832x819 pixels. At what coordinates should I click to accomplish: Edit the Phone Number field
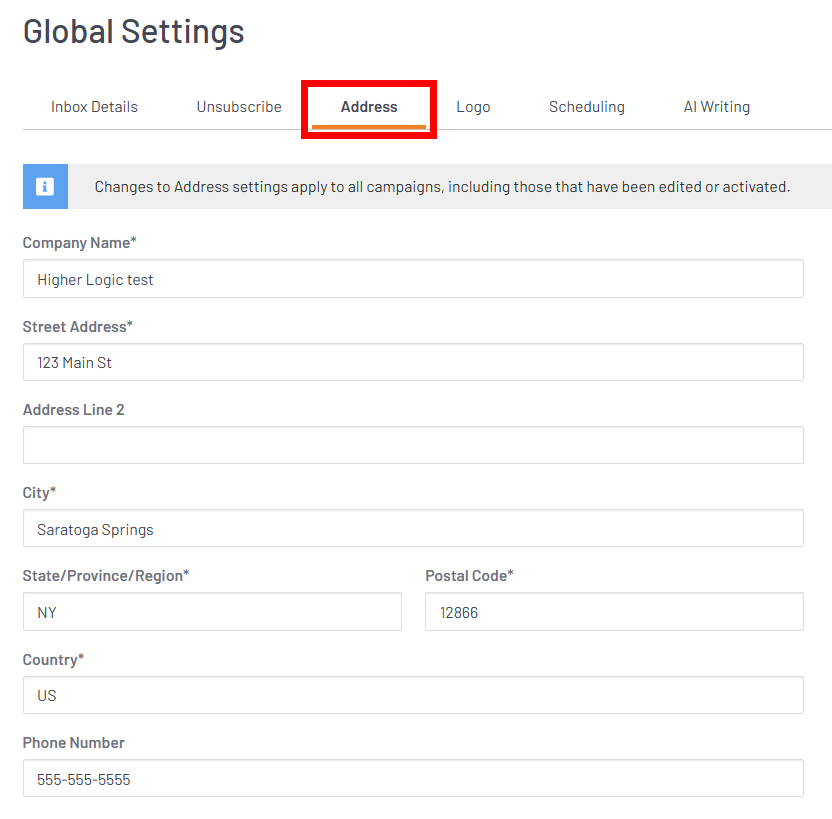coord(413,778)
